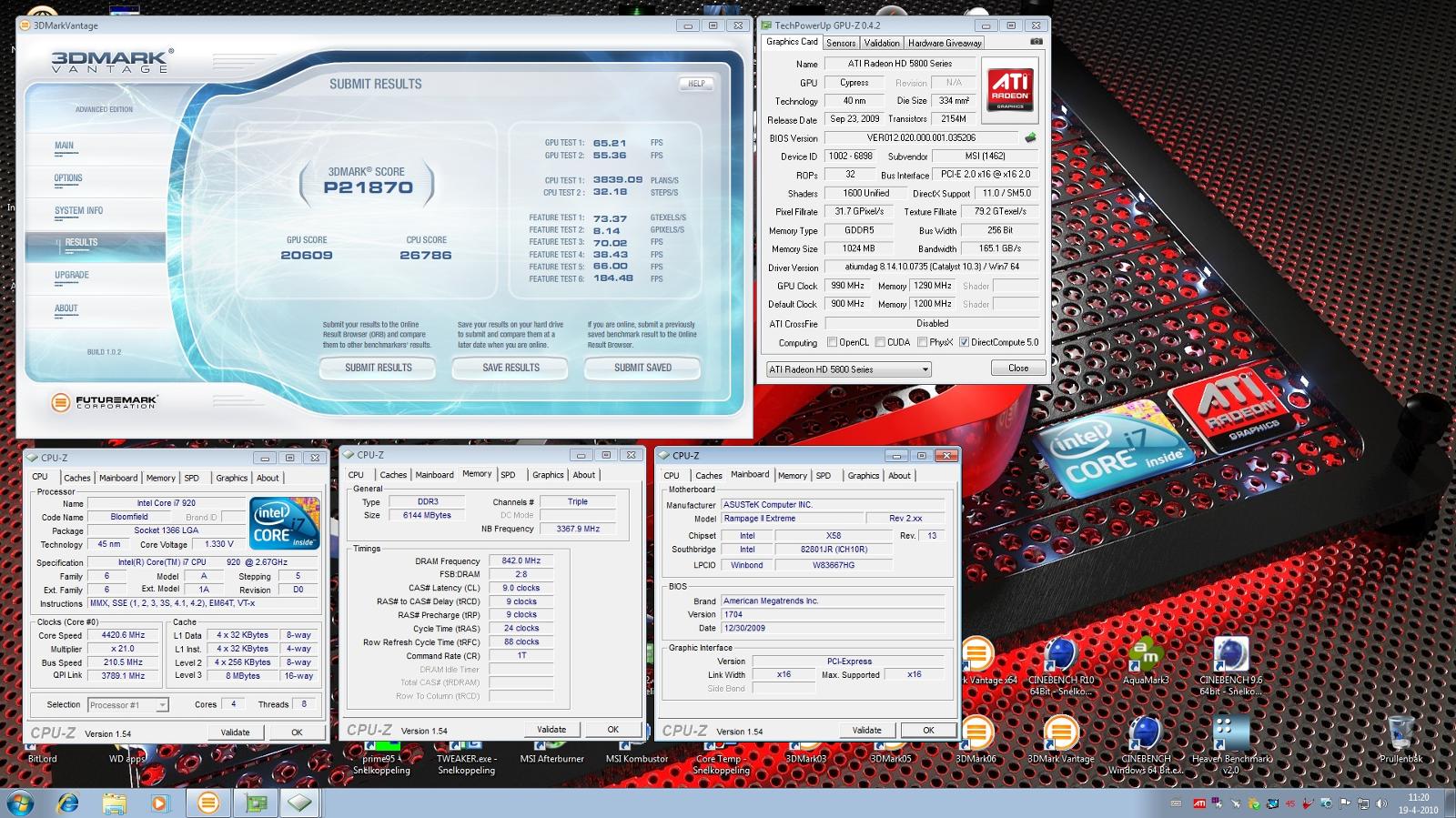Image resolution: width=1456 pixels, height=818 pixels.
Task: Open the Heaven Benchmark v2.0 desktop icon
Action: click(x=1230, y=745)
